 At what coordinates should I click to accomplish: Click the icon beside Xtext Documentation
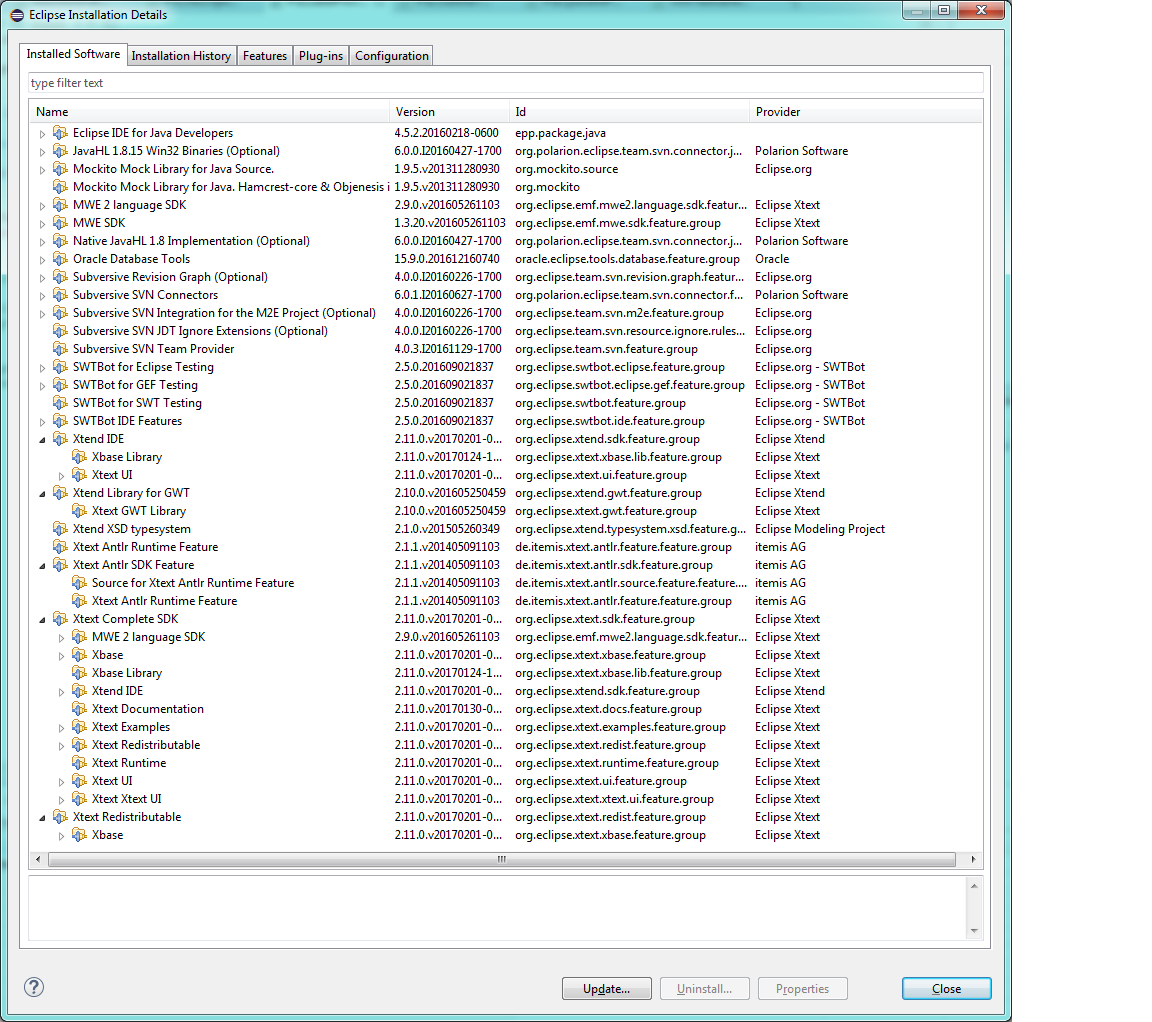[79, 709]
